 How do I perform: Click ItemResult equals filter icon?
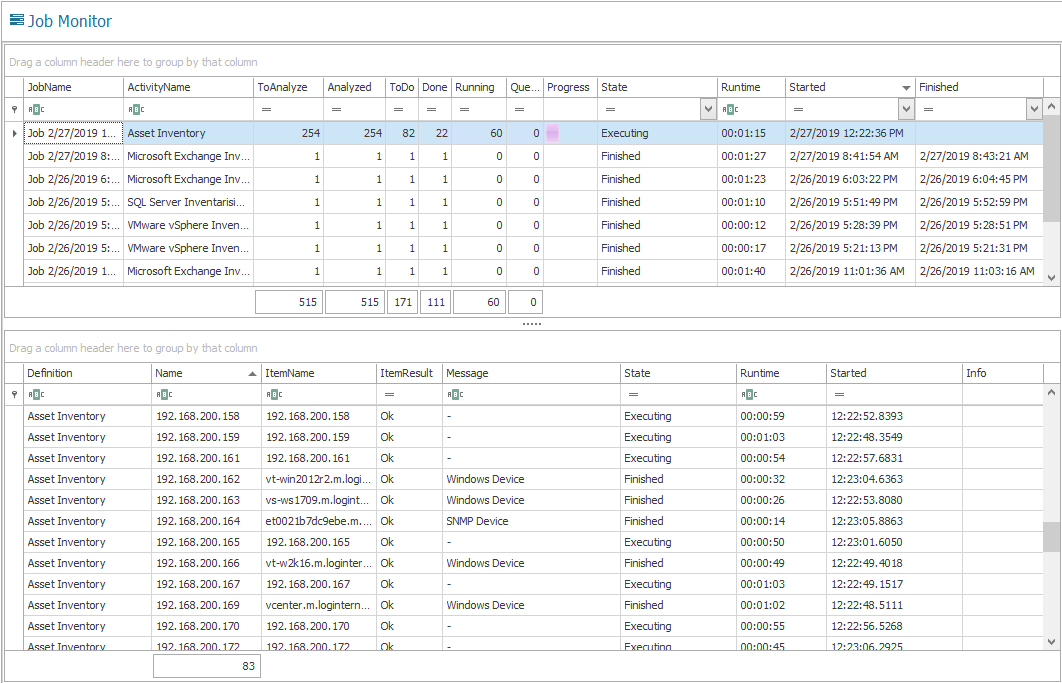(x=389, y=394)
